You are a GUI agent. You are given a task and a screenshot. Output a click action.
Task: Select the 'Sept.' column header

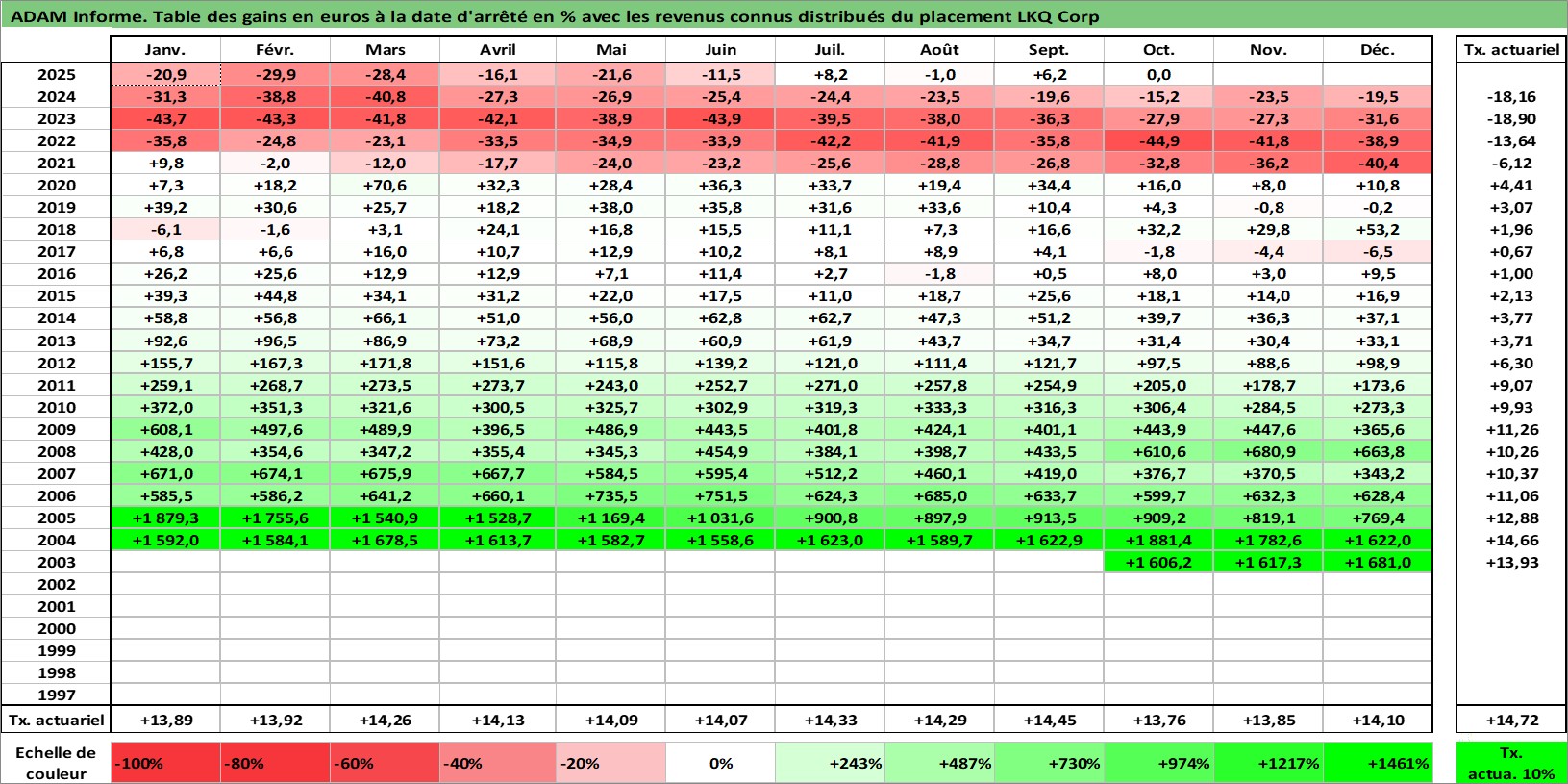(1049, 50)
